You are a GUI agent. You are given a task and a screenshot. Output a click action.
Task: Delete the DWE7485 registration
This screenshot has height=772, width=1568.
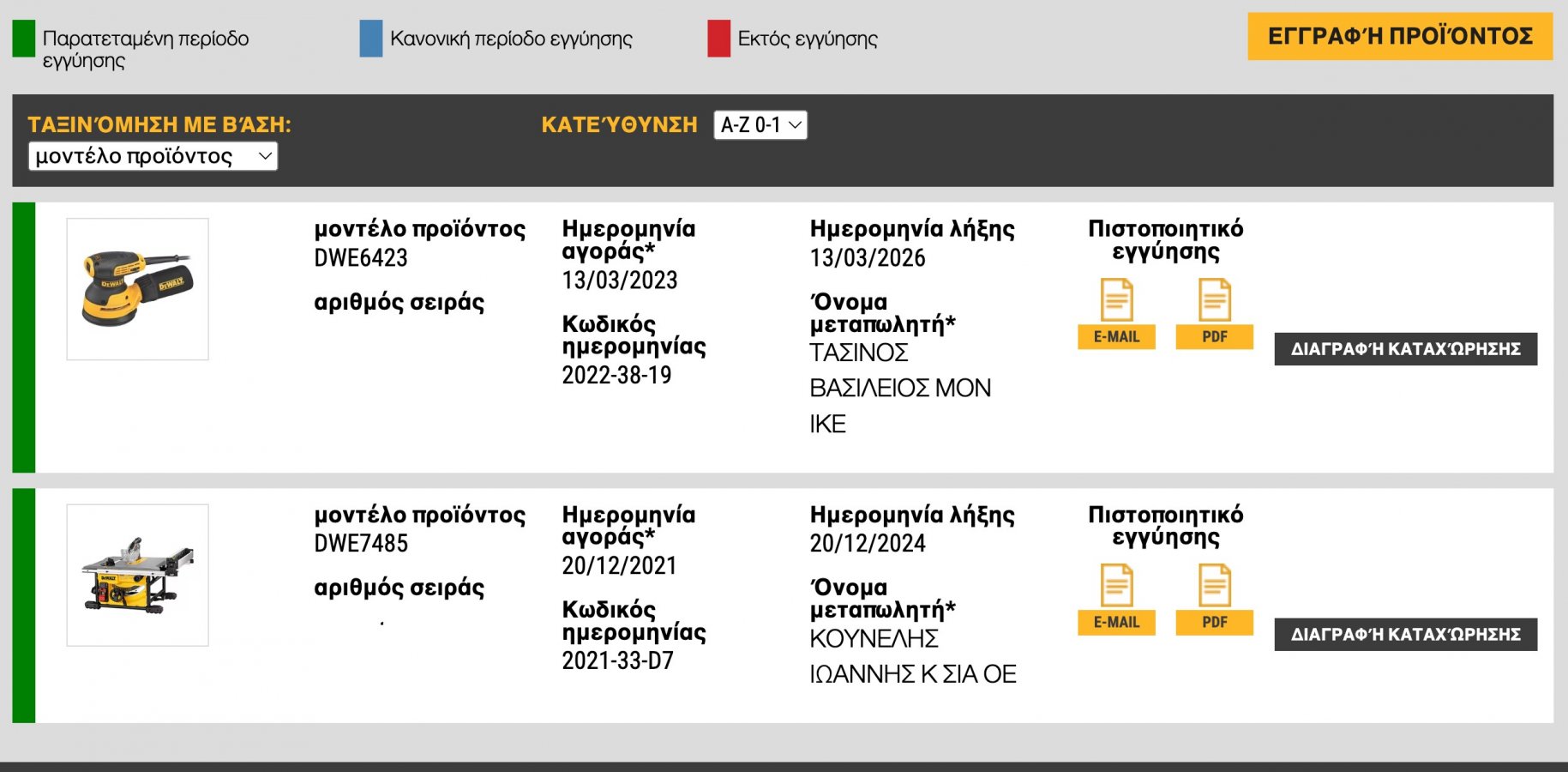1405,635
